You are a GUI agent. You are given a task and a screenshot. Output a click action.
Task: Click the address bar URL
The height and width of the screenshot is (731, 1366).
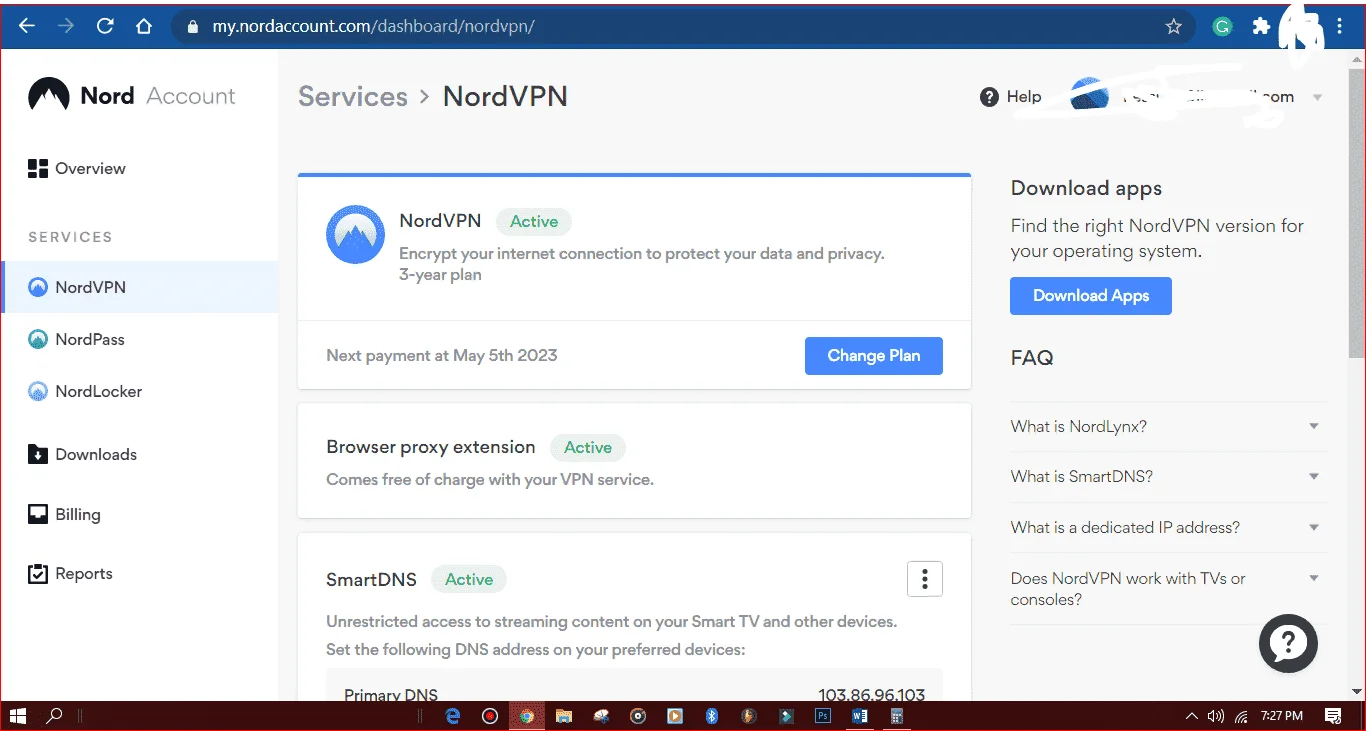[373, 27]
